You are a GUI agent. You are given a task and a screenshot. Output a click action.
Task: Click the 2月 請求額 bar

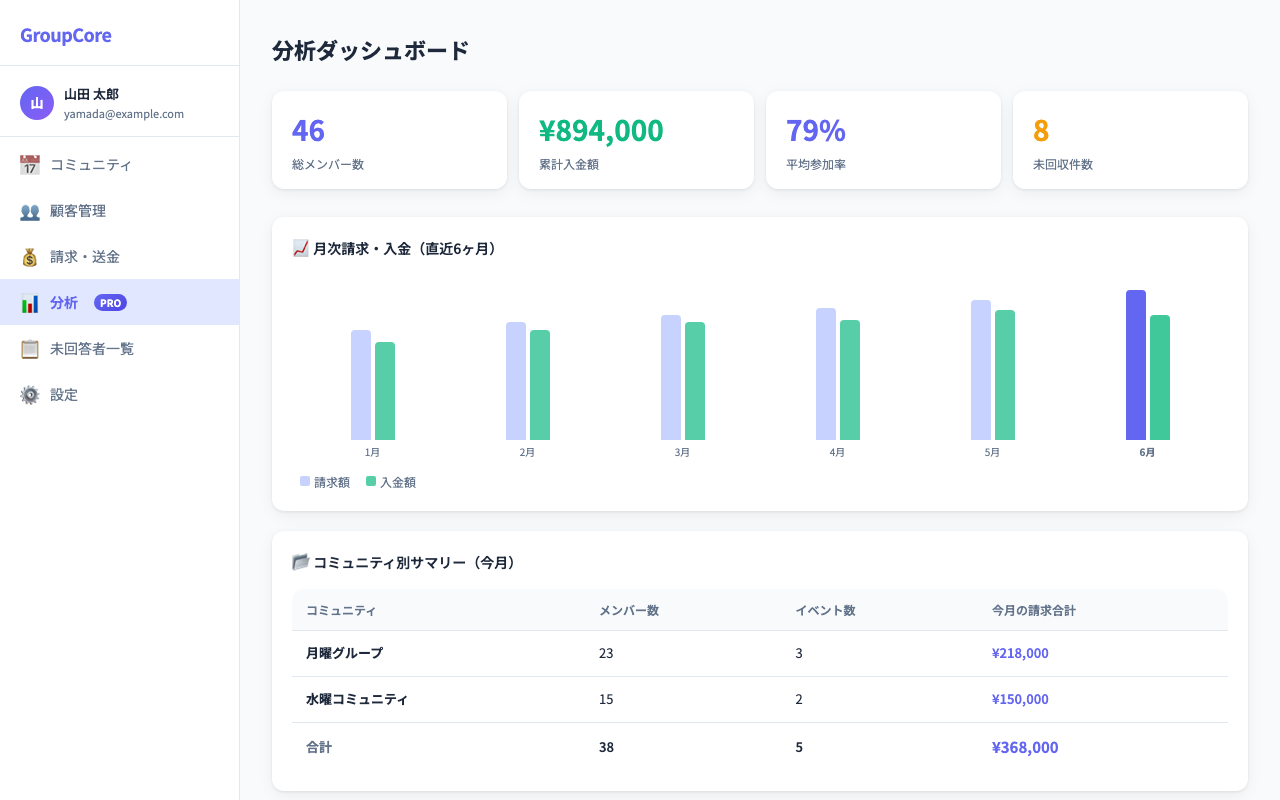pos(516,381)
